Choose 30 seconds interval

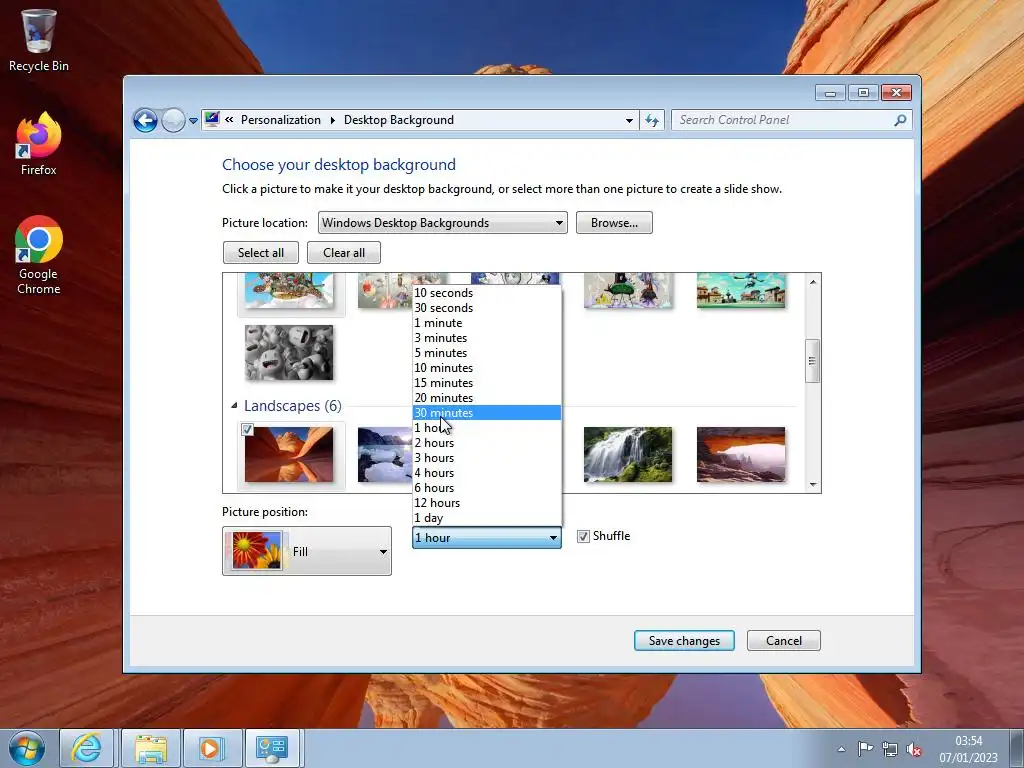coord(487,308)
